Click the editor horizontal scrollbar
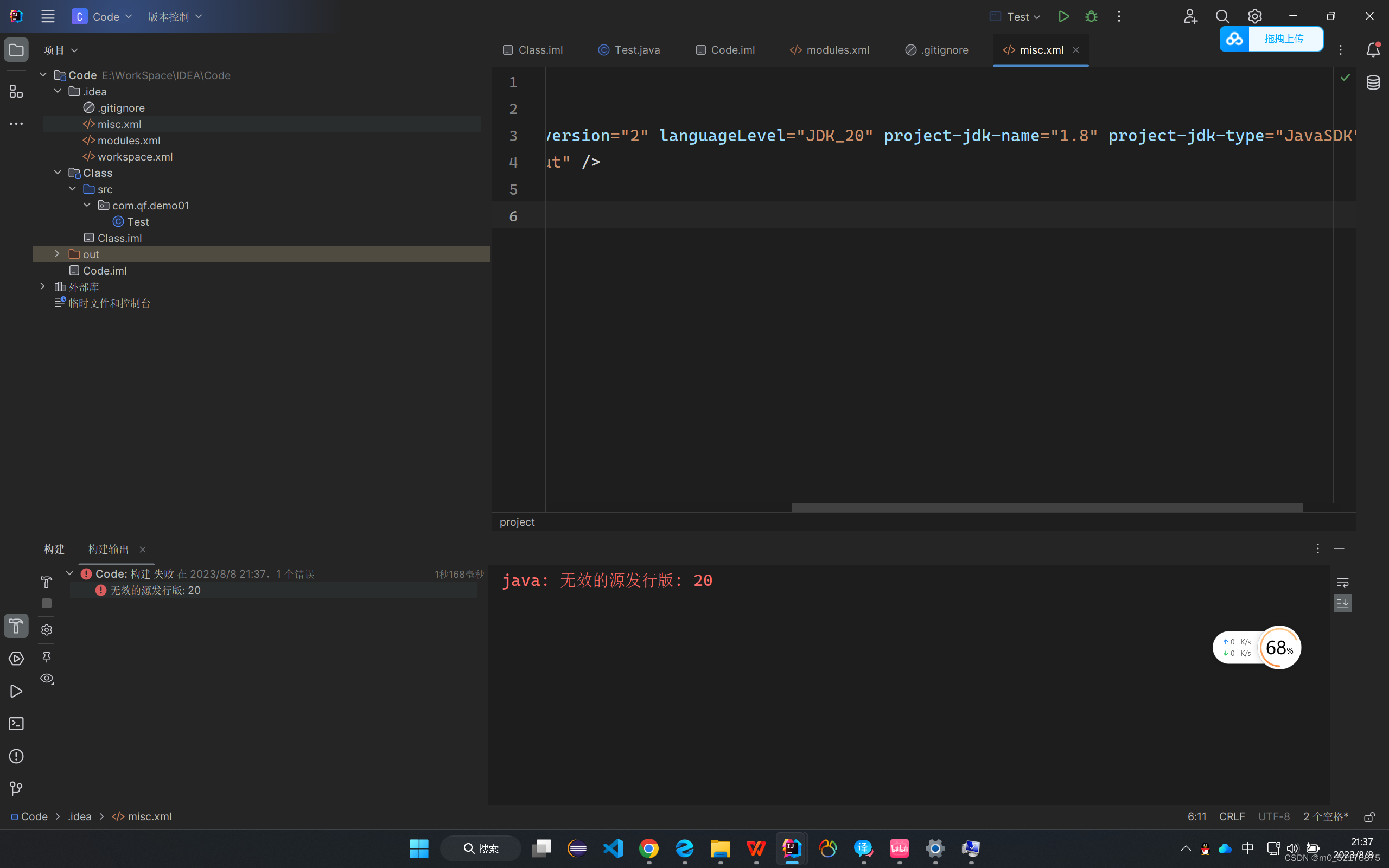 (x=1046, y=507)
